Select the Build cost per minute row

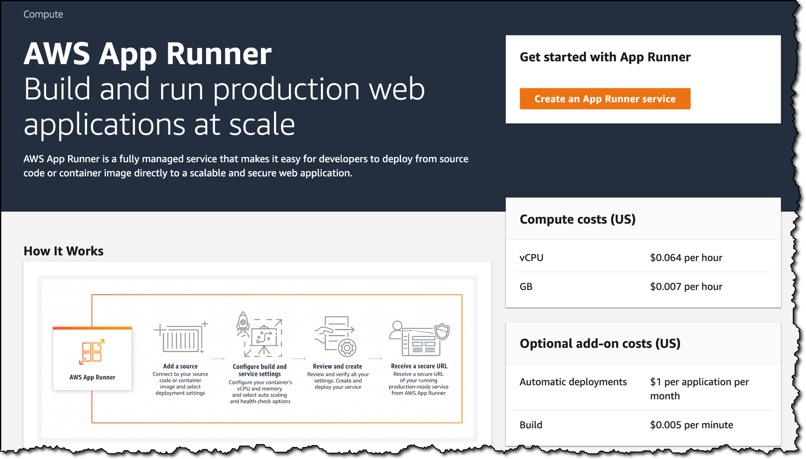(x=643, y=425)
